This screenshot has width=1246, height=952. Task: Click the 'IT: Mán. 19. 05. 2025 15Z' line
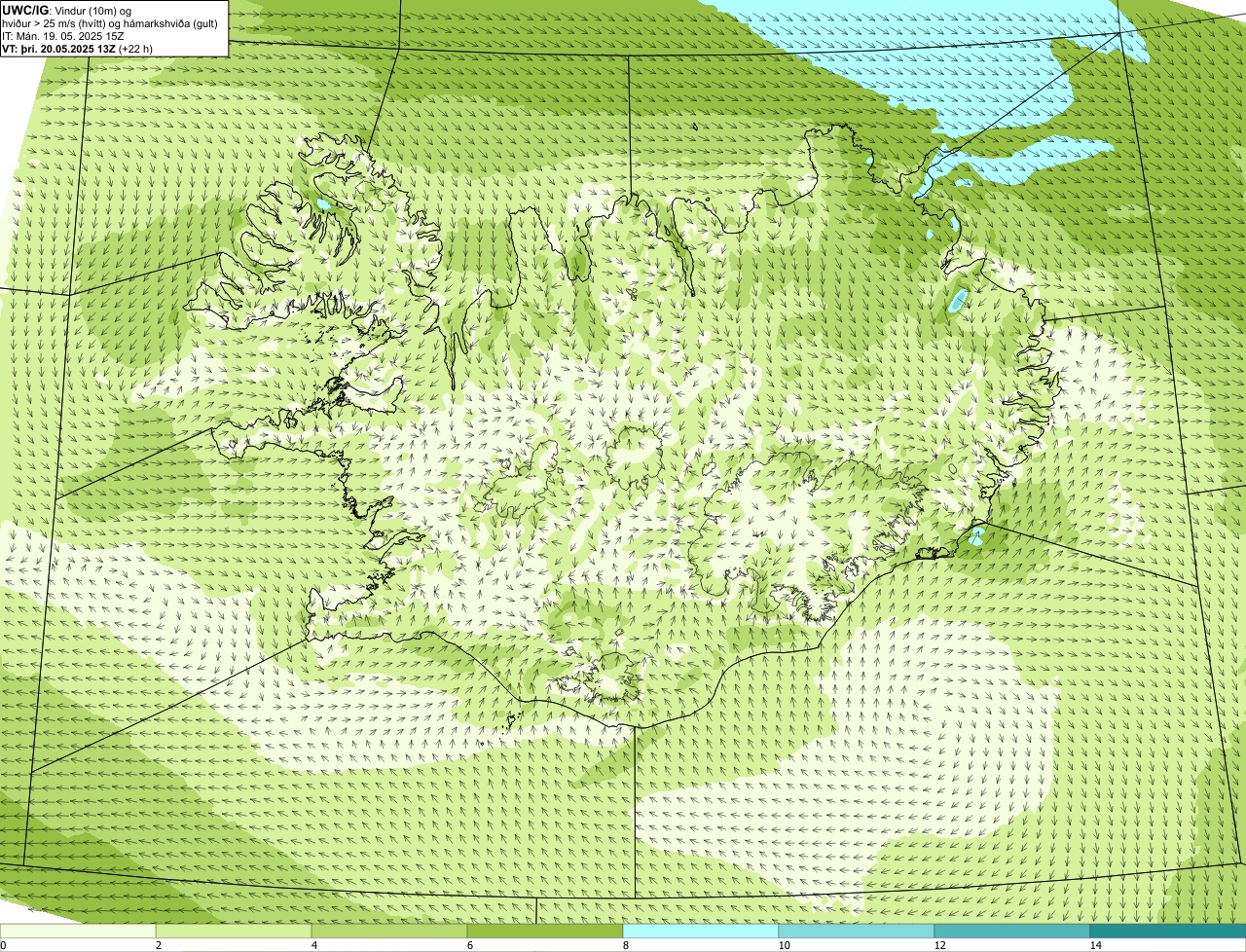click(x=62, y=35)
